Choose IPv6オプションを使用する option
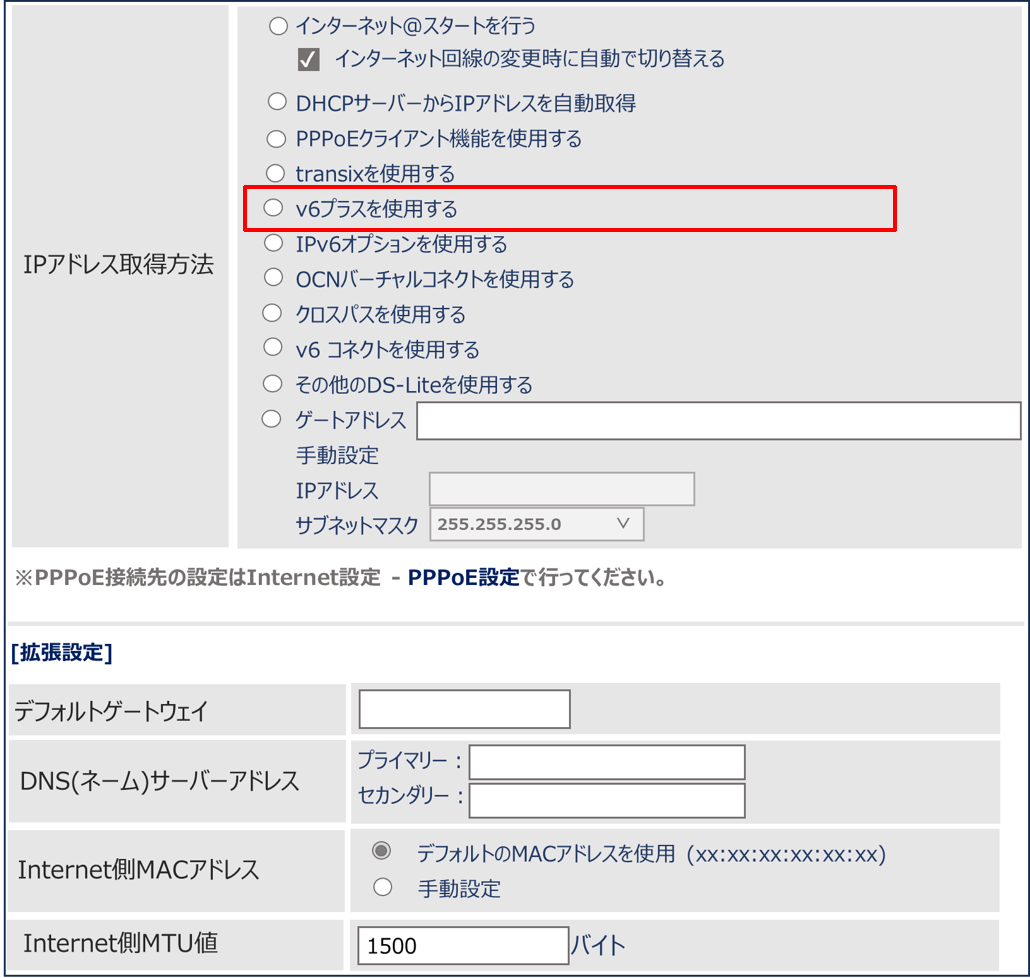This screenshot has height=978, width=1030. 273,243
